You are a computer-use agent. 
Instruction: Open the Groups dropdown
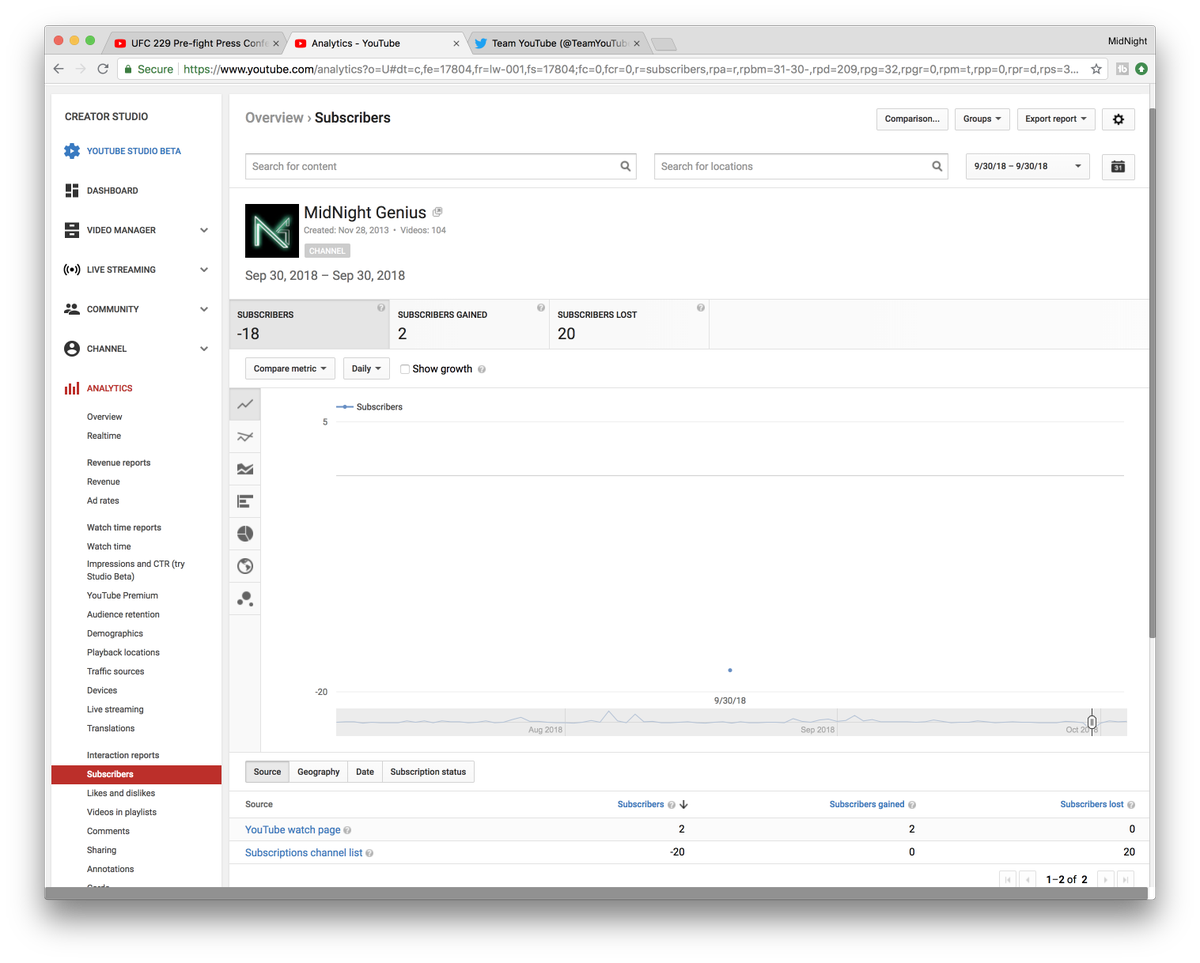coord(982,119)
